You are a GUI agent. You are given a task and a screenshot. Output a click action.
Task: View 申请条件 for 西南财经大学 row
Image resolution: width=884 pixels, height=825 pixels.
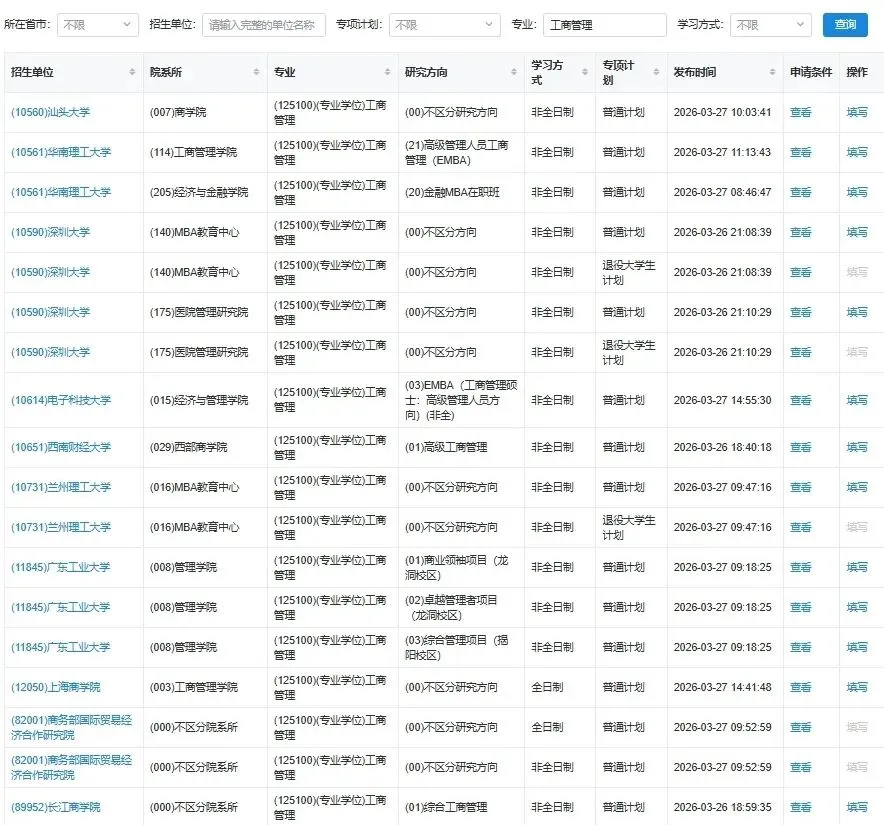coord(801,447)
